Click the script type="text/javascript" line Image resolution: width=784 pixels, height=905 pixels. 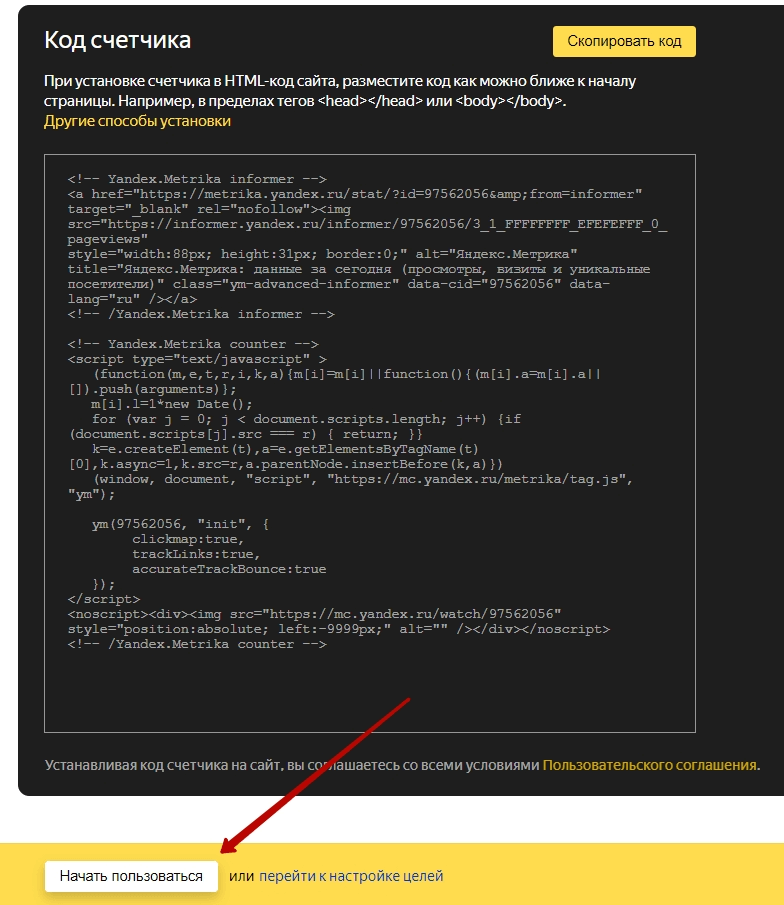197,359
